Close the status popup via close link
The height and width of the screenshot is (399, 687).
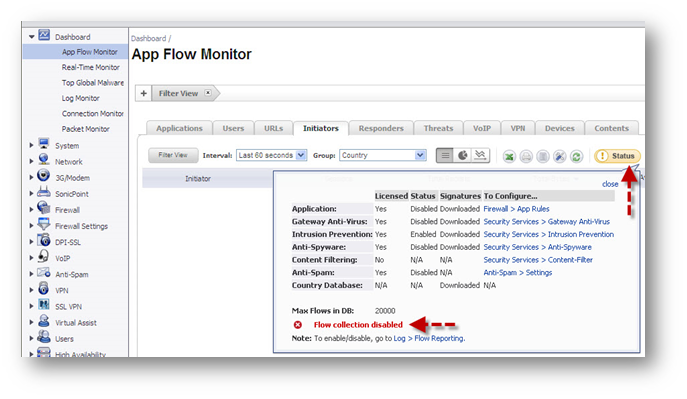[610, 184]
